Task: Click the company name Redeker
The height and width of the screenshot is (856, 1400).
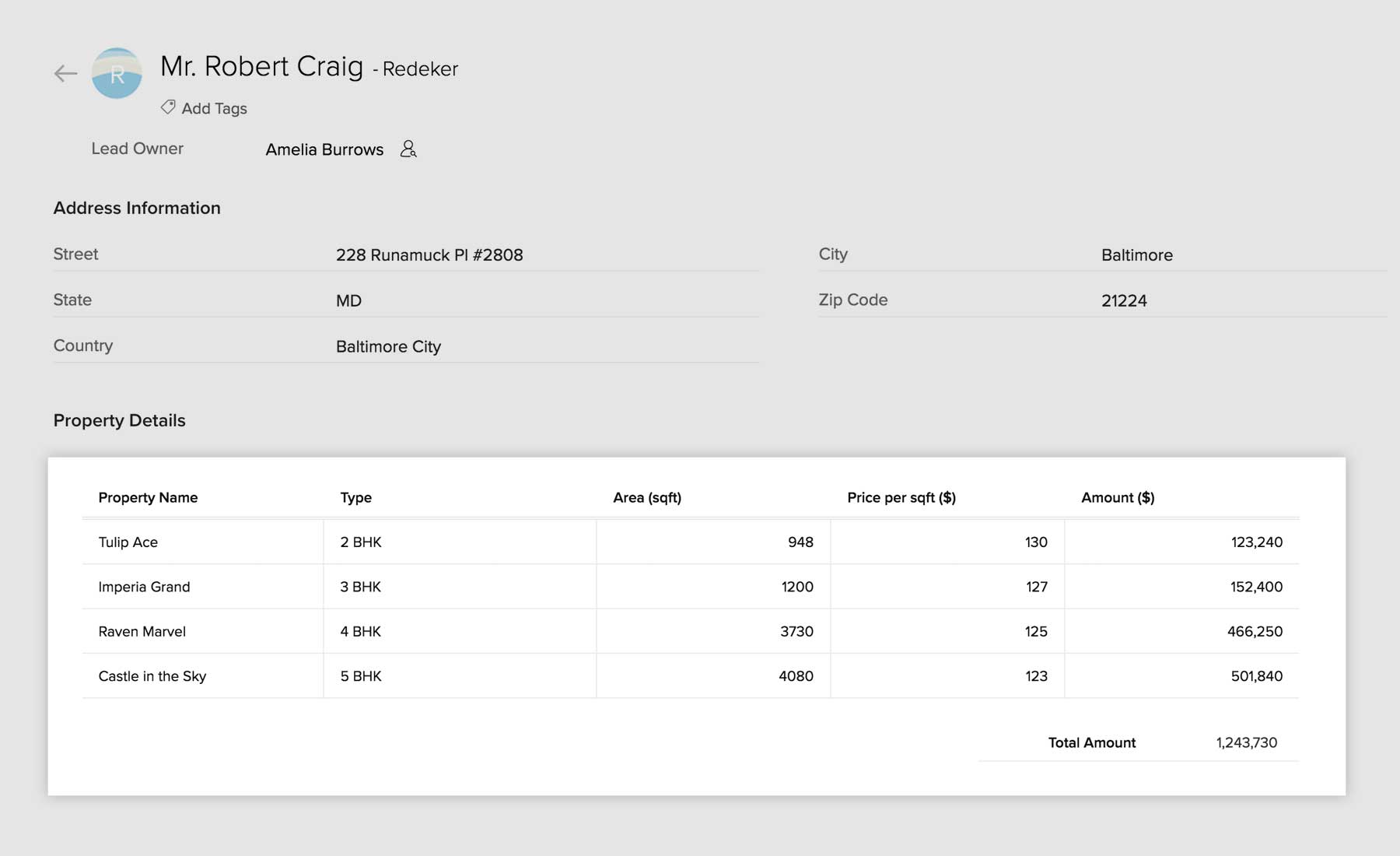Action: (x=420, y=69)
